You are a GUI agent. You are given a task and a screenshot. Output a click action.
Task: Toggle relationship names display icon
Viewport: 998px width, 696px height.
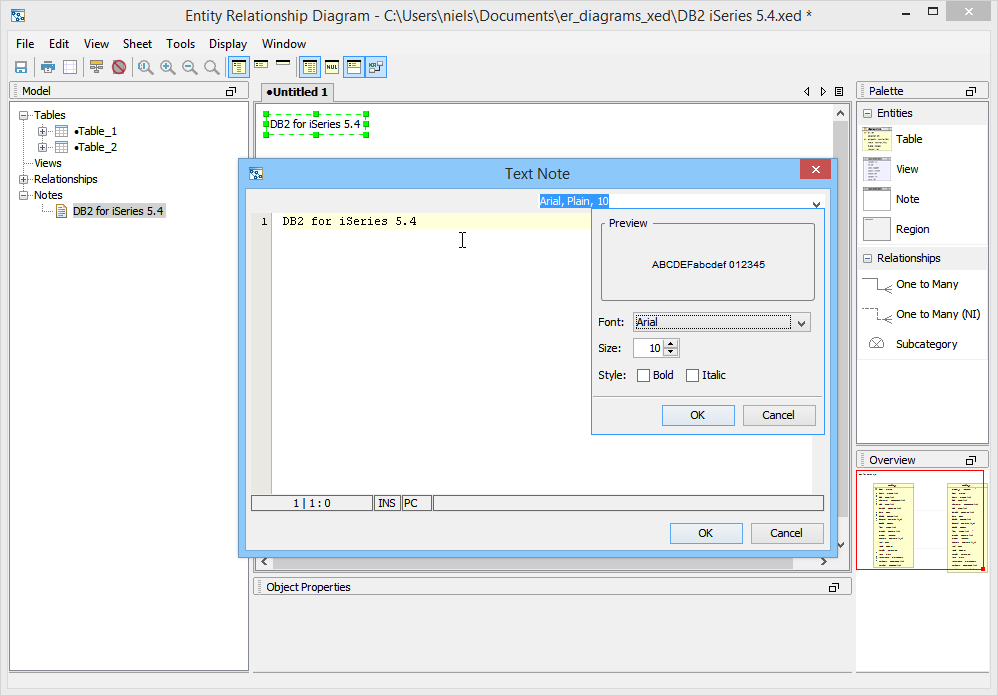[x=376, y=67]
